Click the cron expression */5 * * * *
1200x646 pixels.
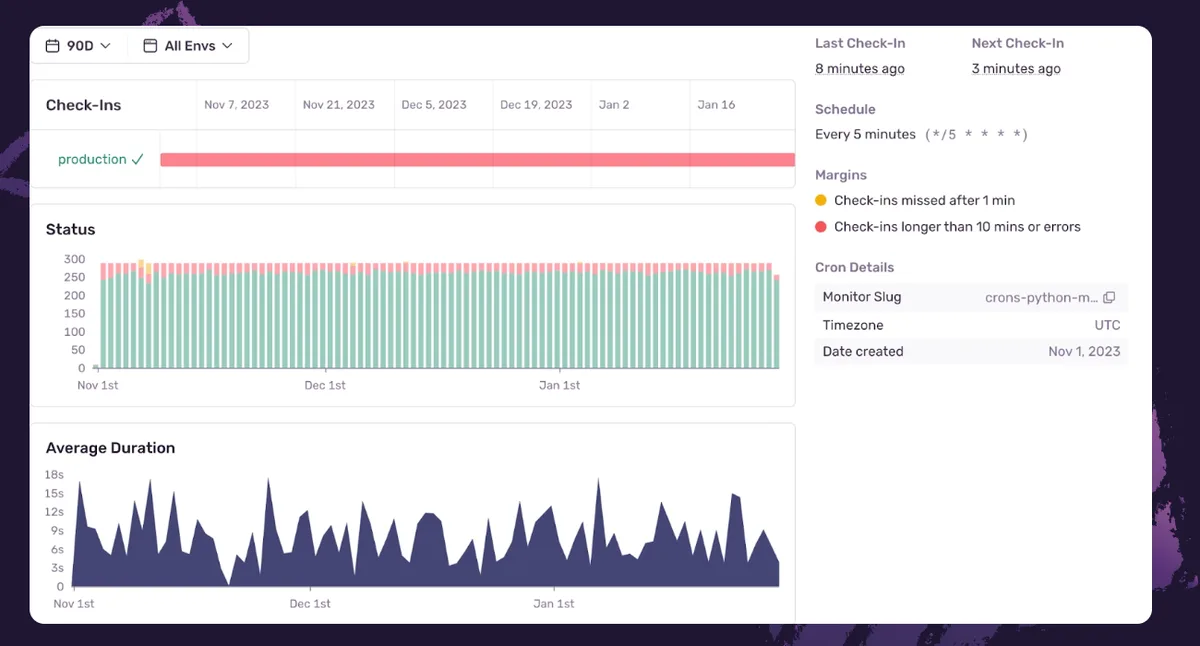pyautogui.click(x=976, y=134)
